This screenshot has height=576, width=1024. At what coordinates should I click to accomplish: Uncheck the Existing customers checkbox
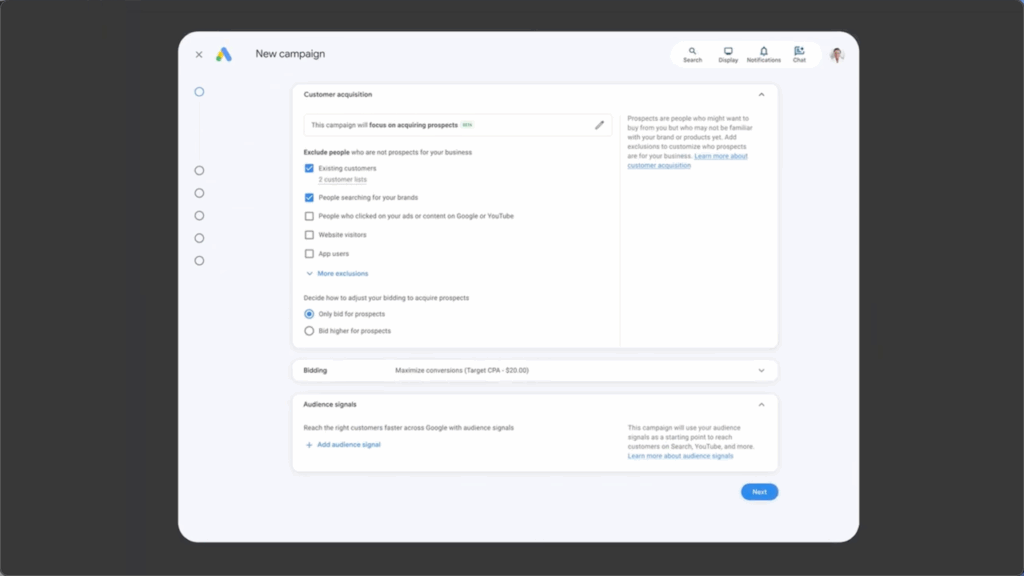point(309,168)
